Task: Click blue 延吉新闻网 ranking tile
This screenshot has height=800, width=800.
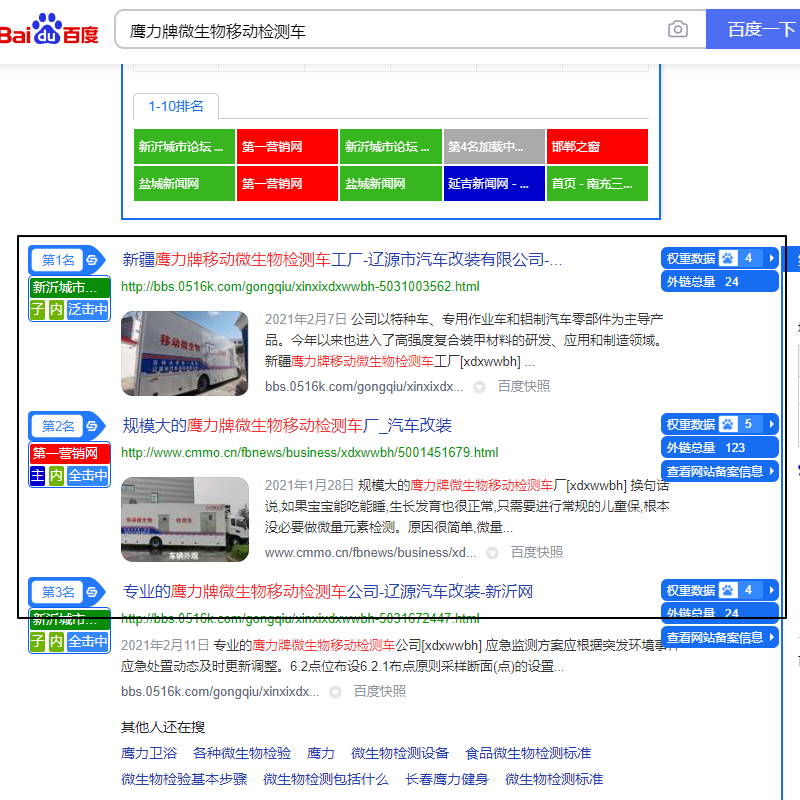Action: click(x=494, y=183)
